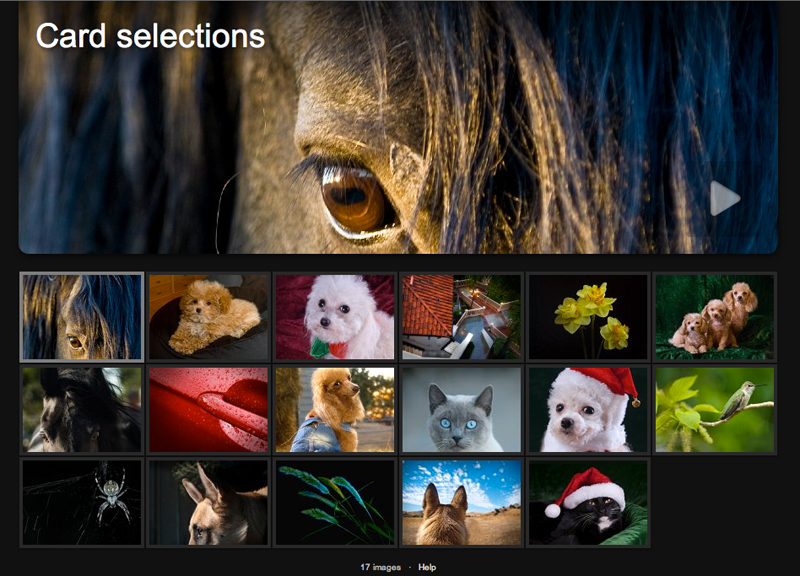Select the yellow daffodils thumbnail
The image size is (800, 576).
tap(588, 317)
